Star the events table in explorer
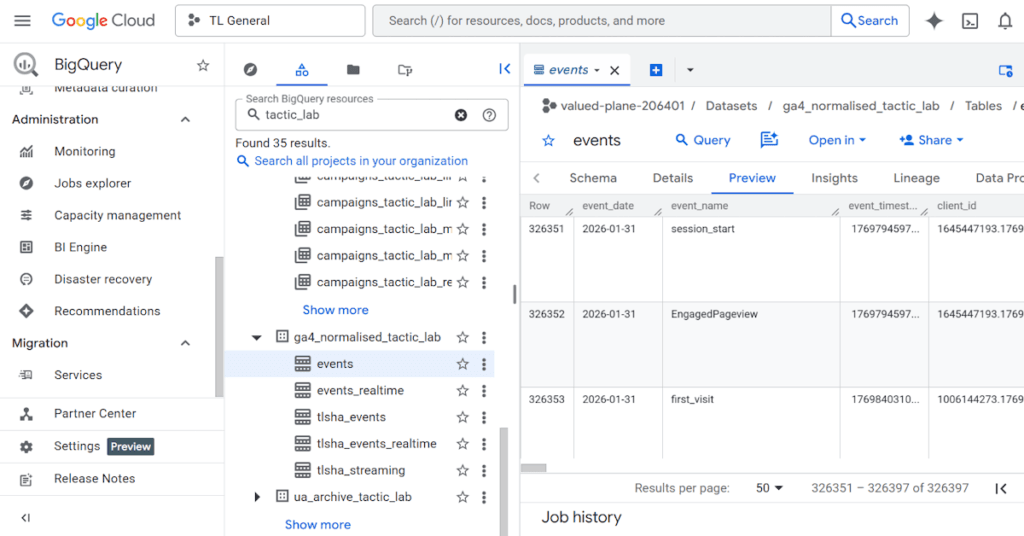The height and width of the screenshot is (536, 1024). 462,365
